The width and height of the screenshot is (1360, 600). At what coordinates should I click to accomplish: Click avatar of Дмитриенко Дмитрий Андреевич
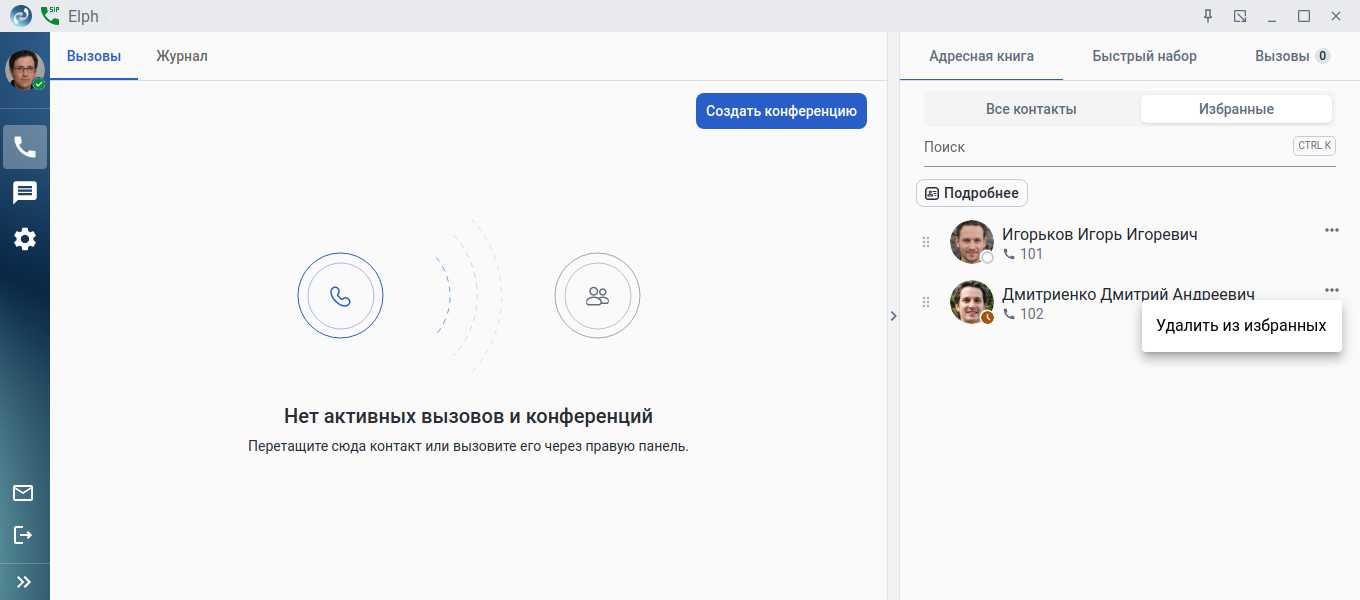coord(972,302)
